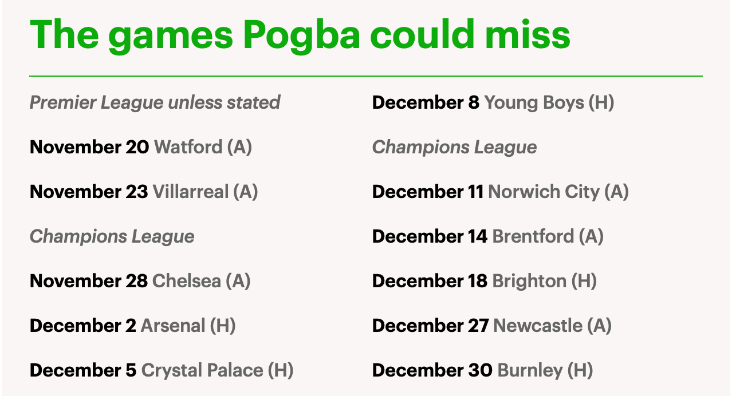
Task: Click the December 14 Brentford fixture
Action: click(488, 237)
